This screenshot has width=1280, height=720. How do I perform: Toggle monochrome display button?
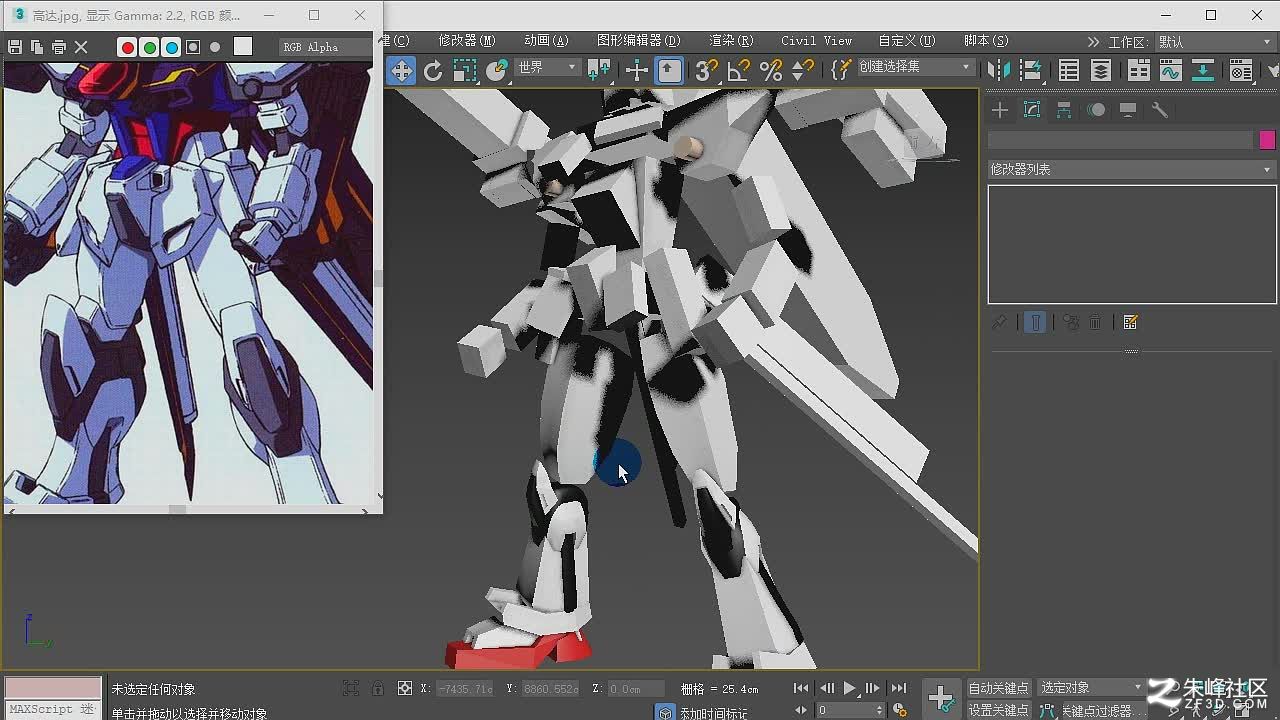coord(215,47)
